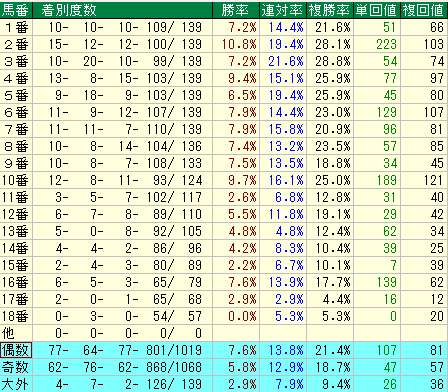Select the 15番 row label

pyautogui.click(x=15, y=265)
